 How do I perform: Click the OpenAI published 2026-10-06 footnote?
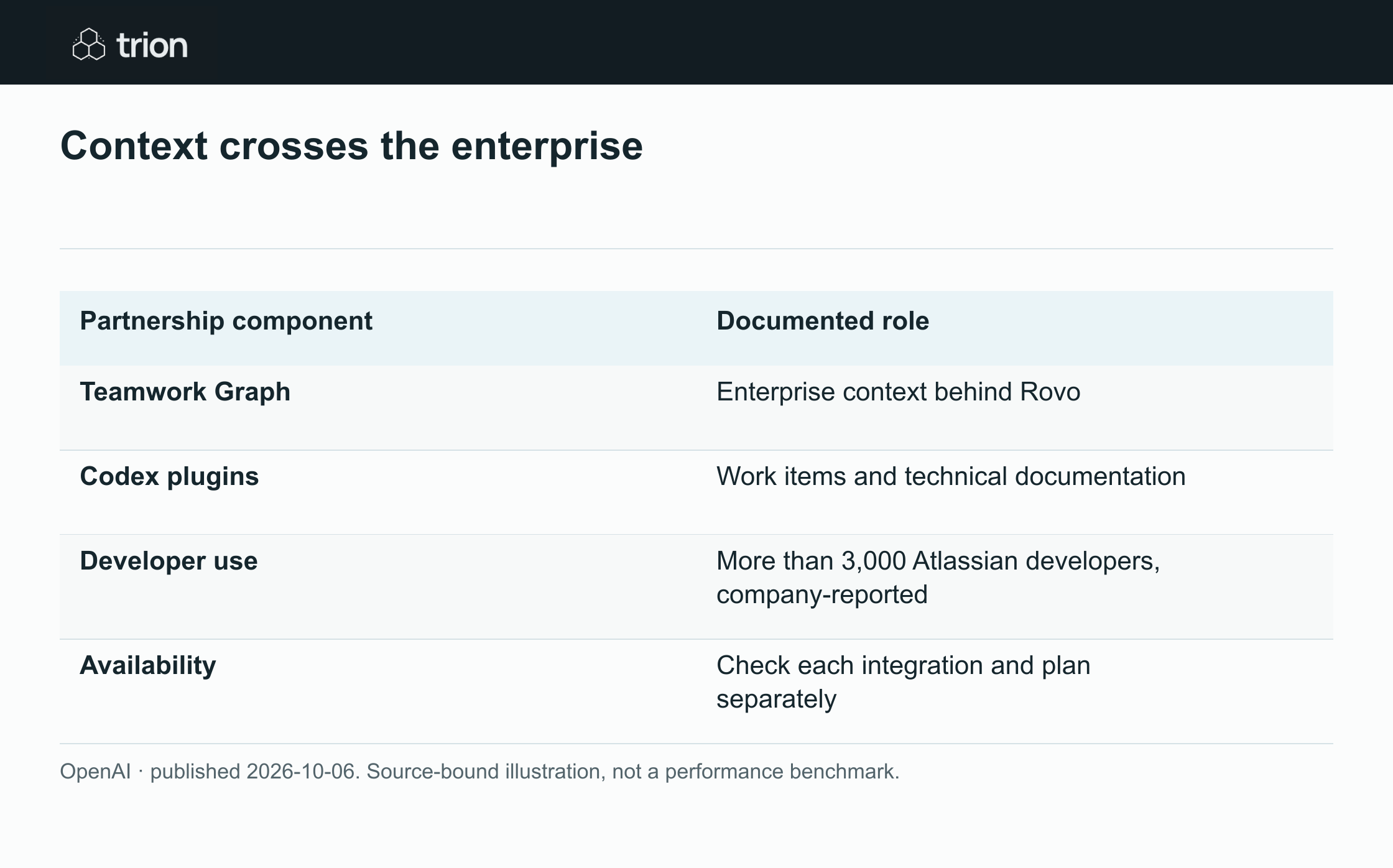pyautogui.click(x=479, y=772)
